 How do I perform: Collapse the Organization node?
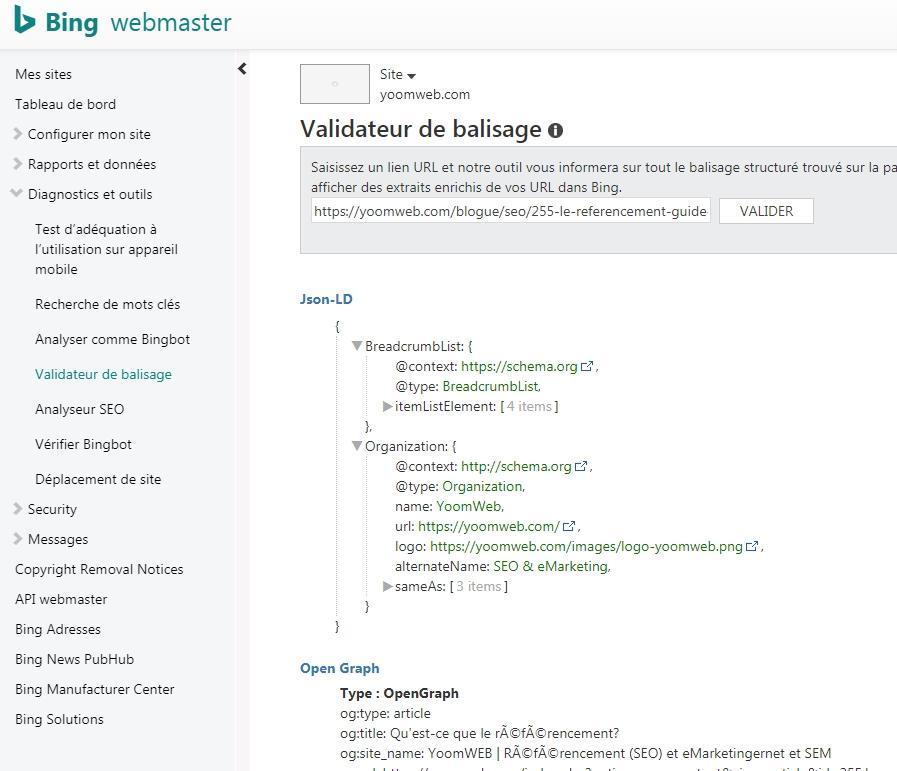pyautogui.click(x=357, y=446)
